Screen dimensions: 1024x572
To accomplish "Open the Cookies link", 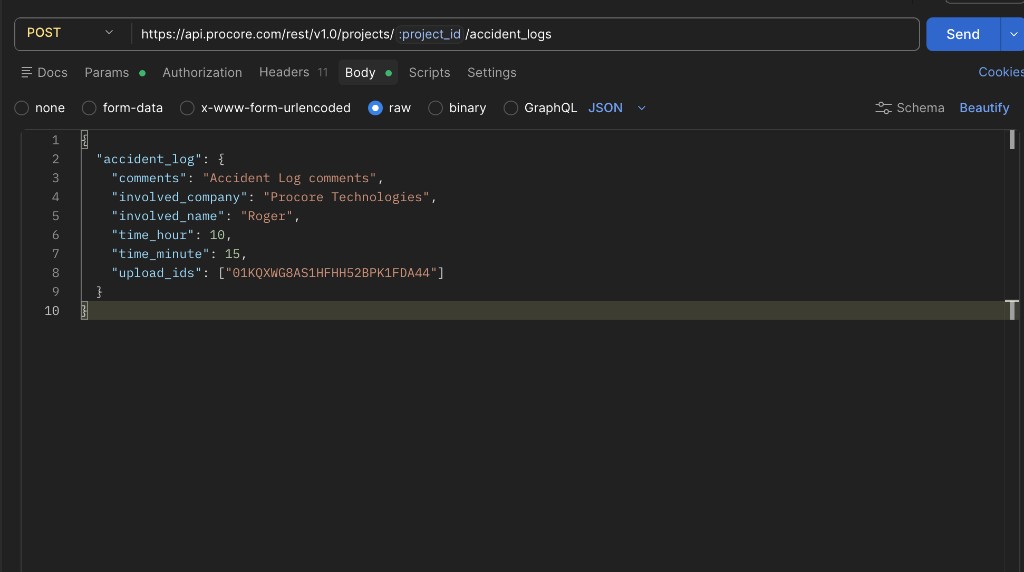I will [x=1000, y=72].
